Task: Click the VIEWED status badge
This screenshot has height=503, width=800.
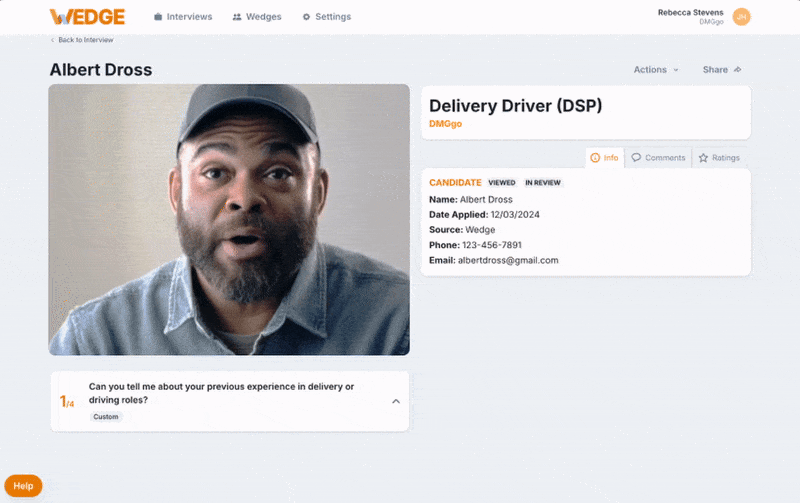Action: coord(502,183)
